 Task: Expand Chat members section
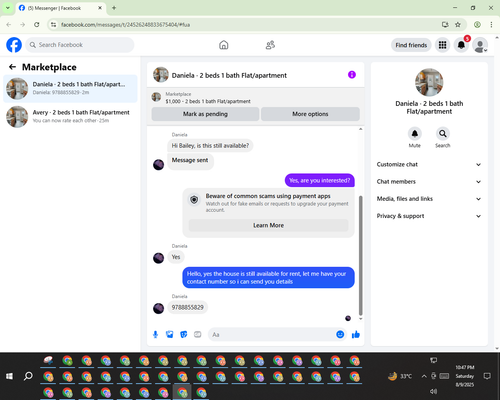(x=429, y=182)
